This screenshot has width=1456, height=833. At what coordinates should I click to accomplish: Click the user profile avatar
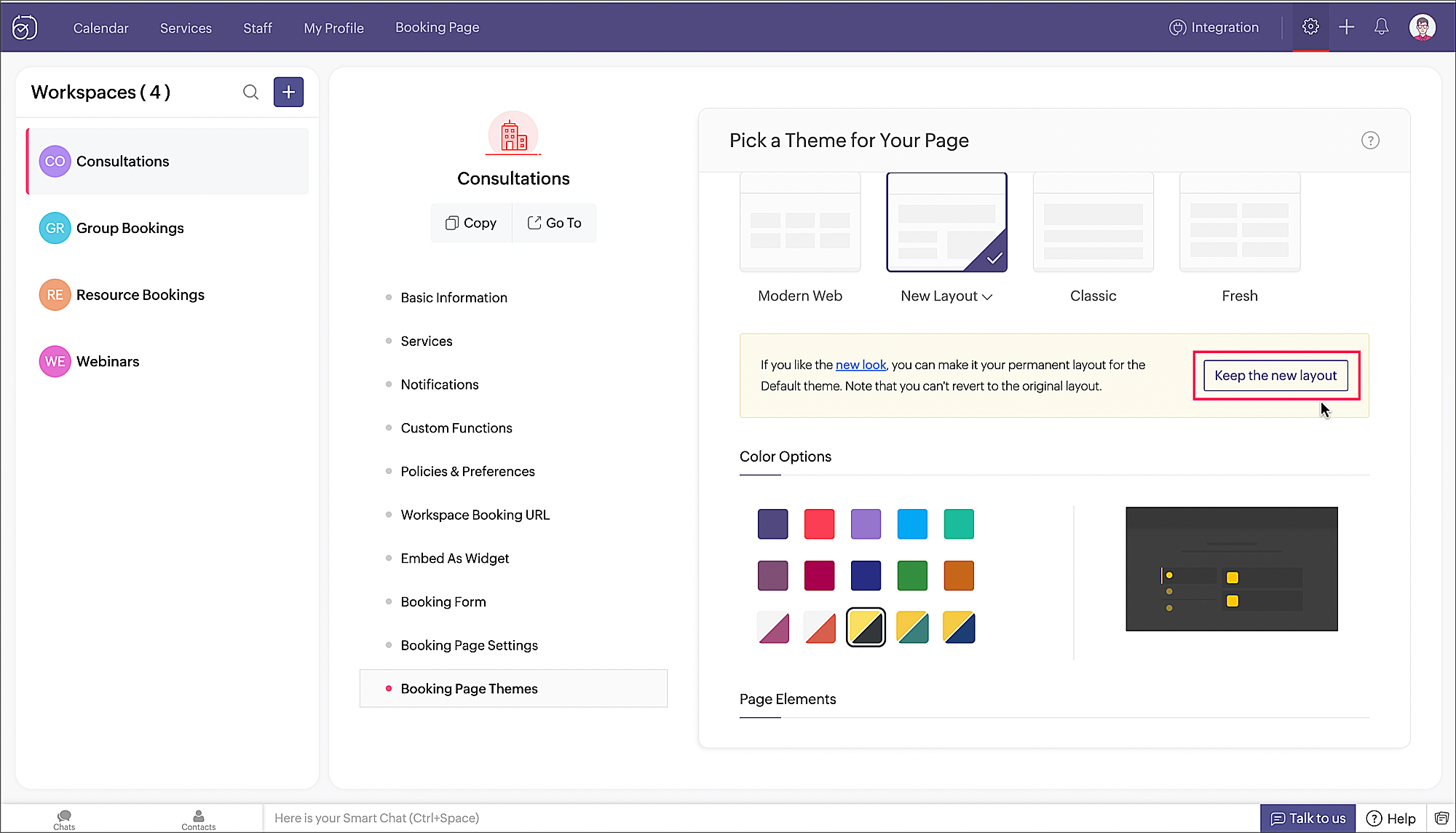click(1422, 27)
